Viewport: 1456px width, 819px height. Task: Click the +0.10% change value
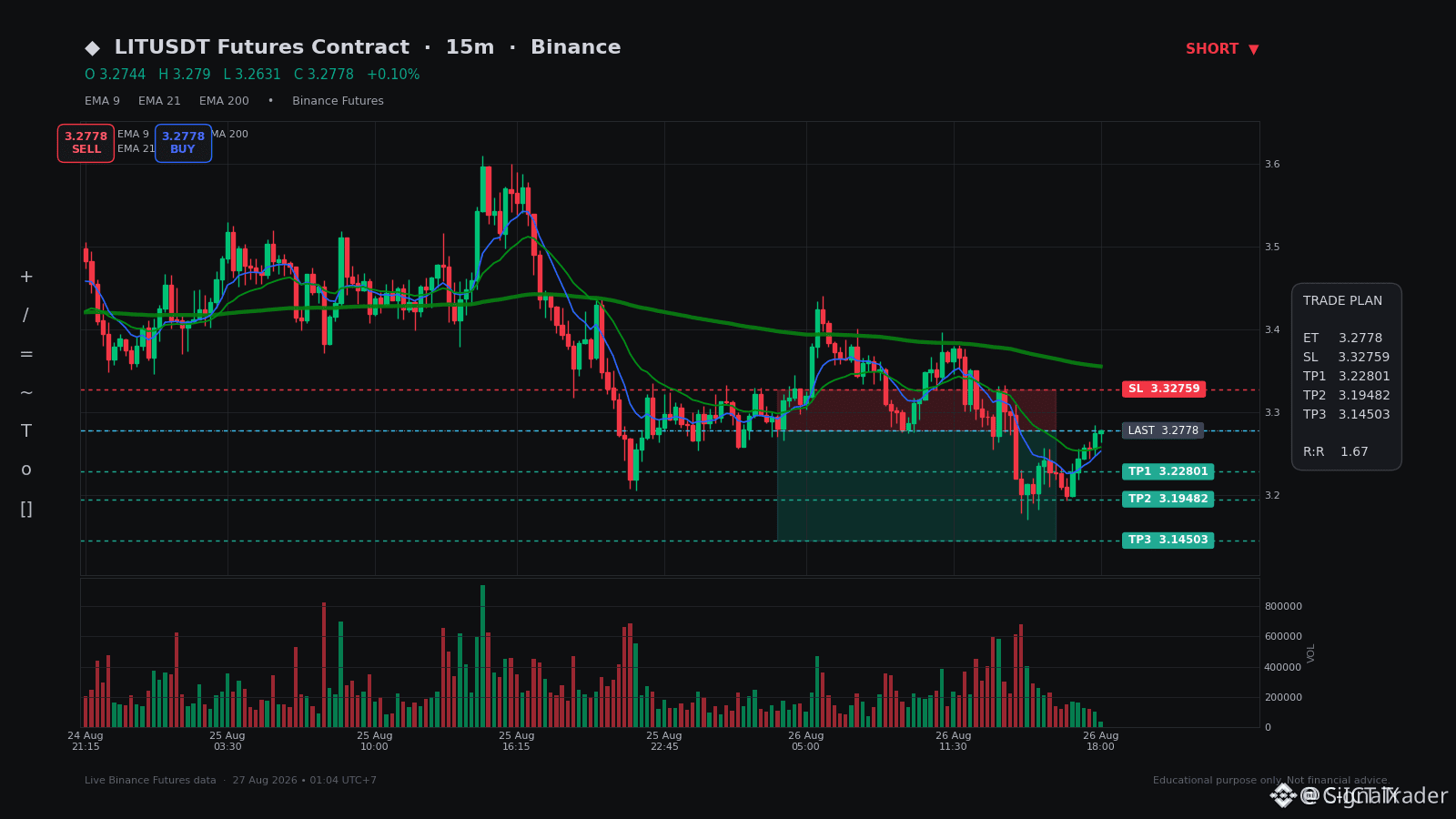(x=393, y=75)
